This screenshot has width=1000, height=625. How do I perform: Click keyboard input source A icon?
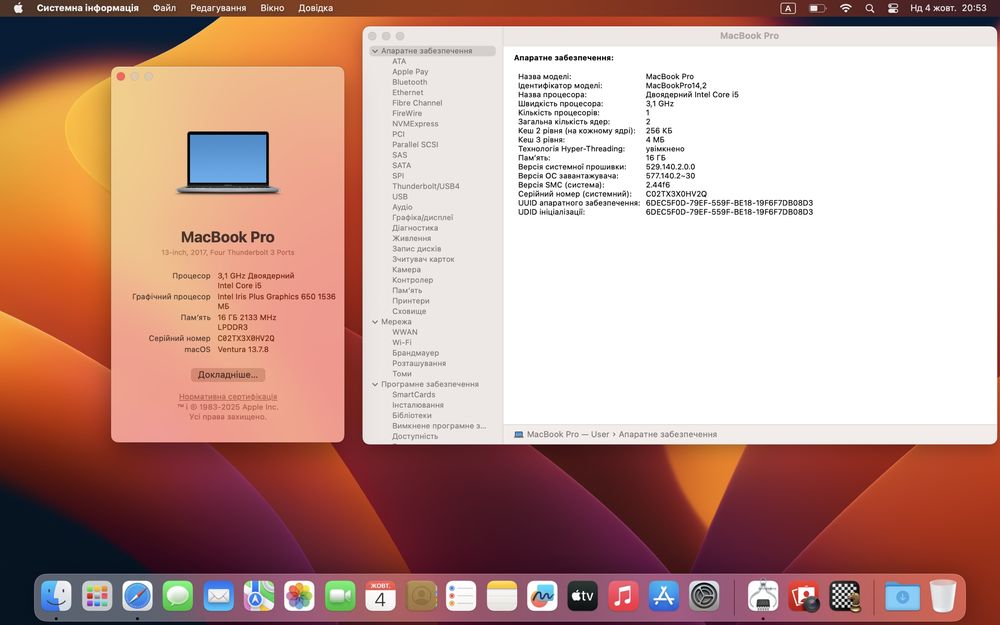click(x=788, y=8)
